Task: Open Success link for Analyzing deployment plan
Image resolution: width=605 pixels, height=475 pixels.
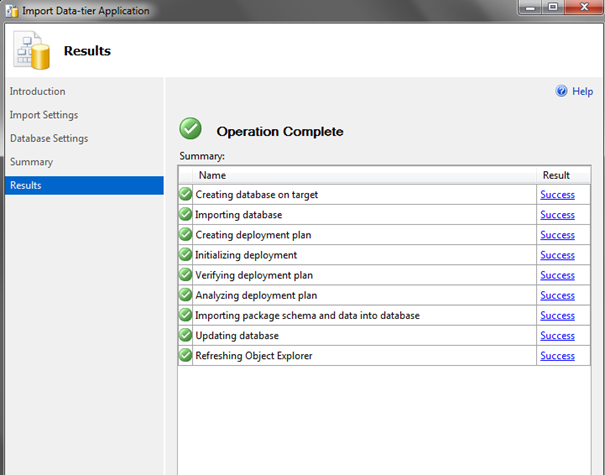Action: coord(557,295)
